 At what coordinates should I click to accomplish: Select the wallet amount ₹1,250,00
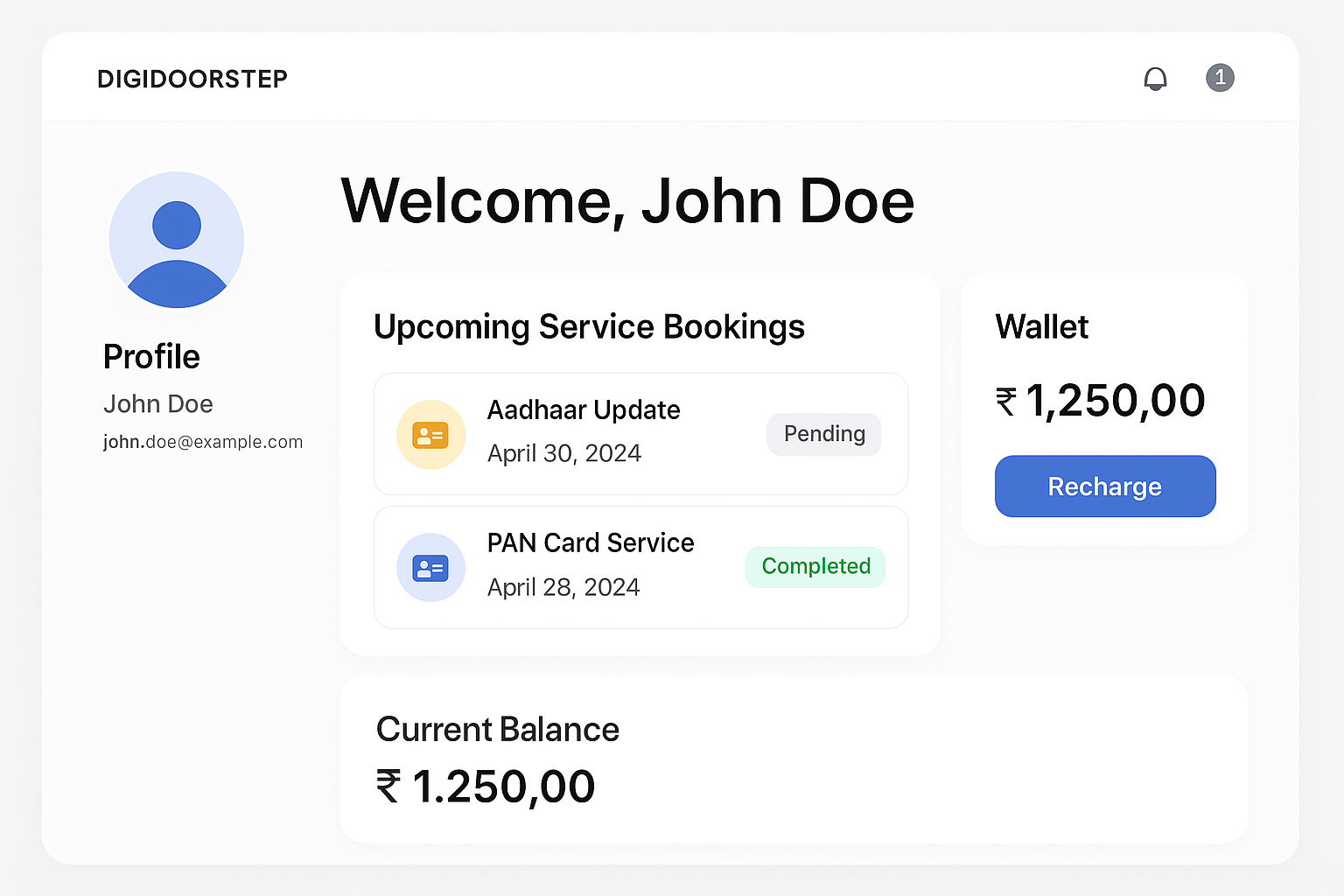[1101, 401]
